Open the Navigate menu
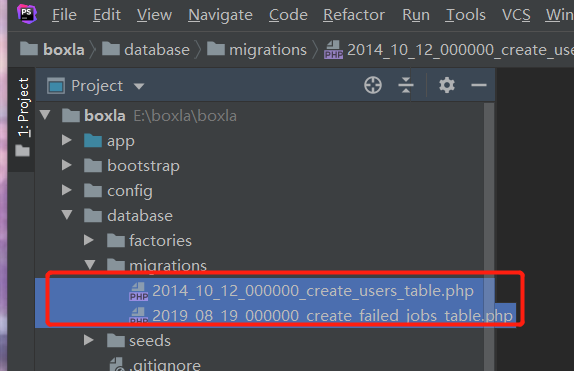 (x=220, y=15)
